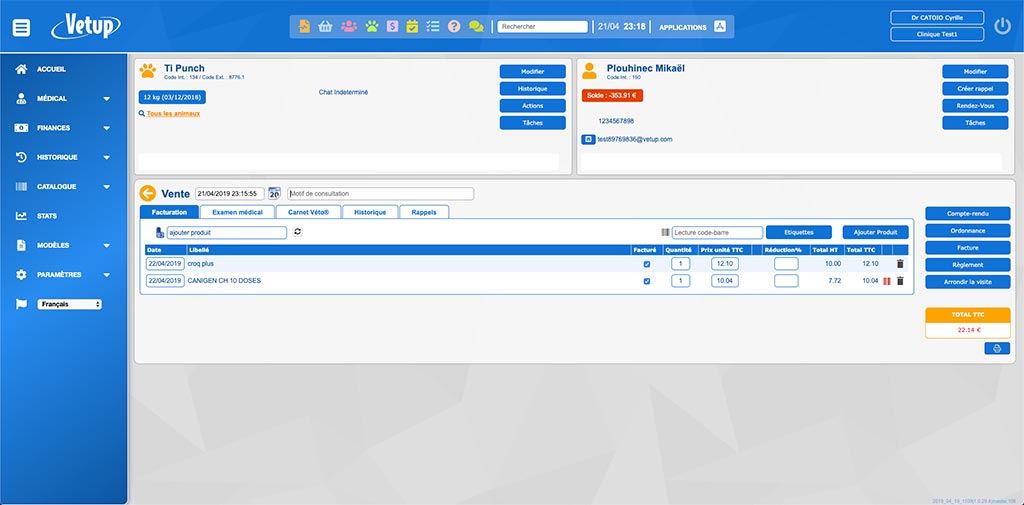Click the refresh icon next to ajouter produit

[x=297, y=232]
